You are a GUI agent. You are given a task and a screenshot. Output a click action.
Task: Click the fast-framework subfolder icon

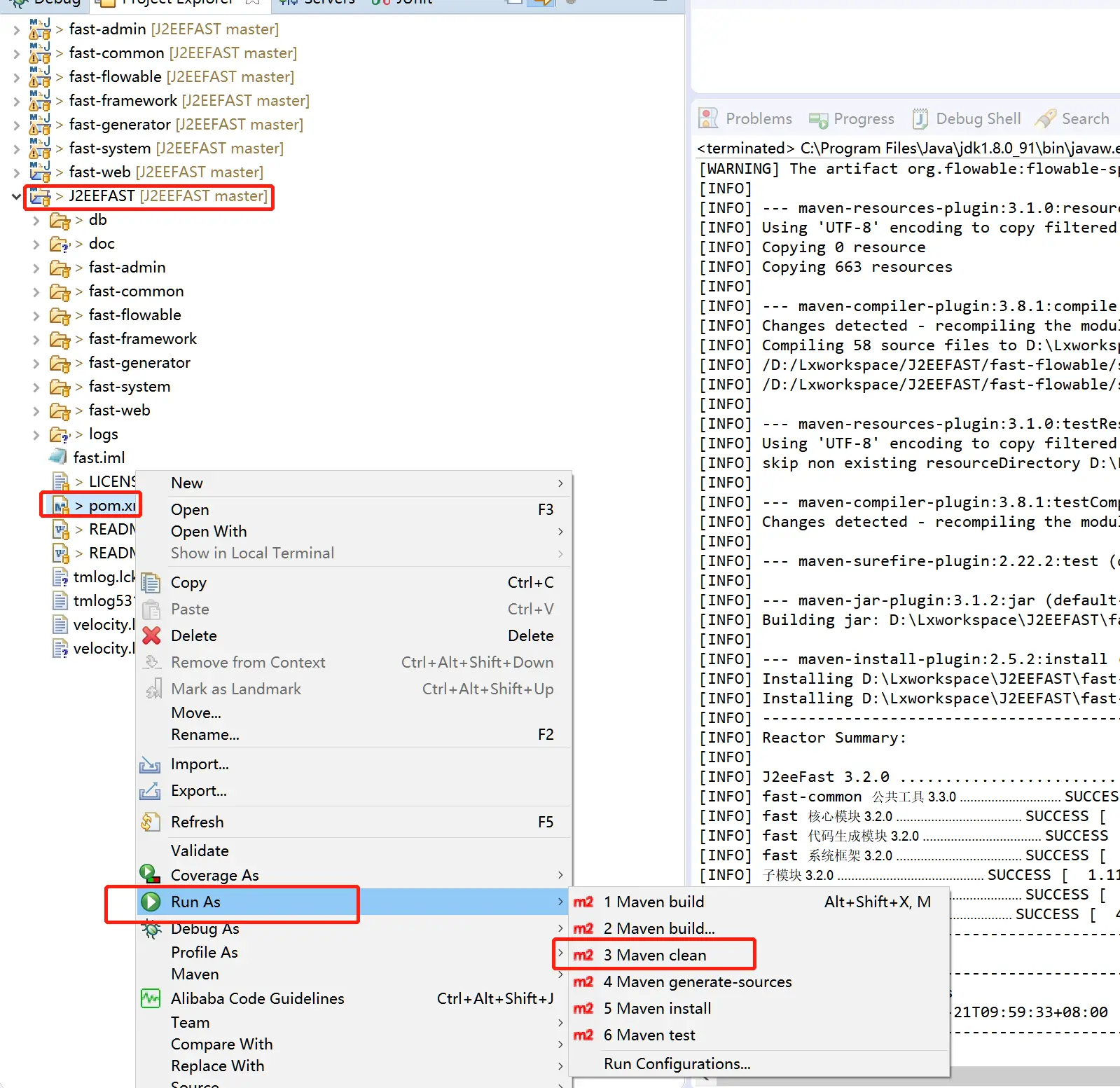tap(60, 340)
